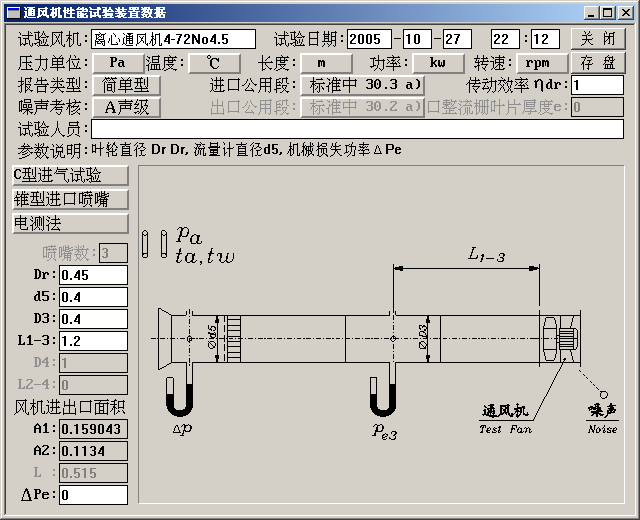Click the 试验人员 tester name field

(357, 129)
